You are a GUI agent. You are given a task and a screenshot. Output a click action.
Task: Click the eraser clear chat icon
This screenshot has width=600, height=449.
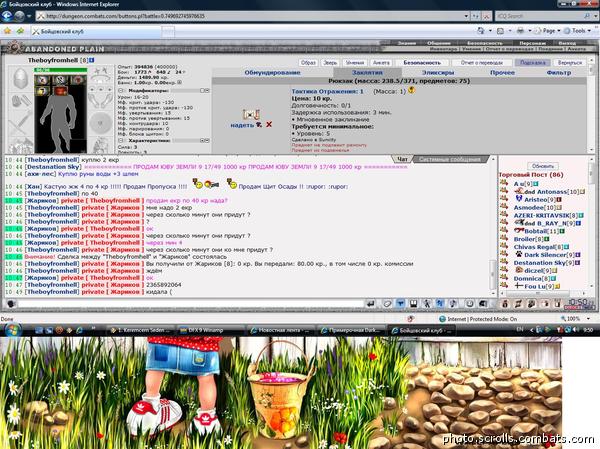pyautogui.click(x=387, y=304)
